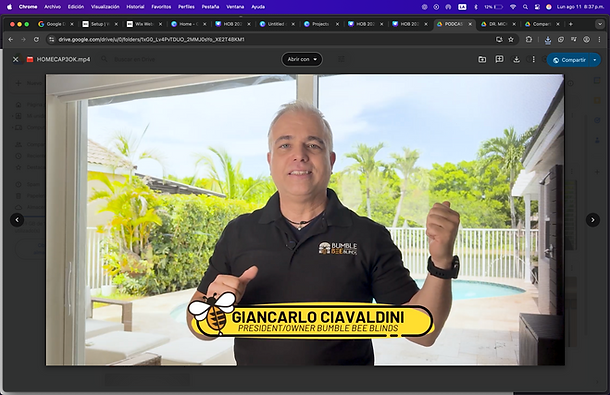
Task: Open the Apple menu
Action: tap(9, 7)
